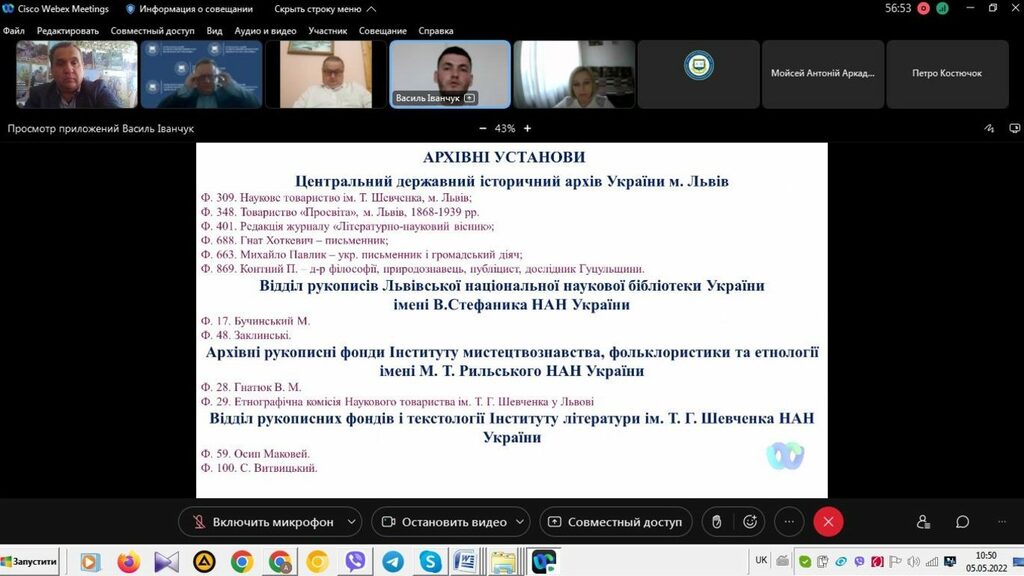Open the participants panel icon
Viewport: 1024px width, 576px height.
pos(923,522)
